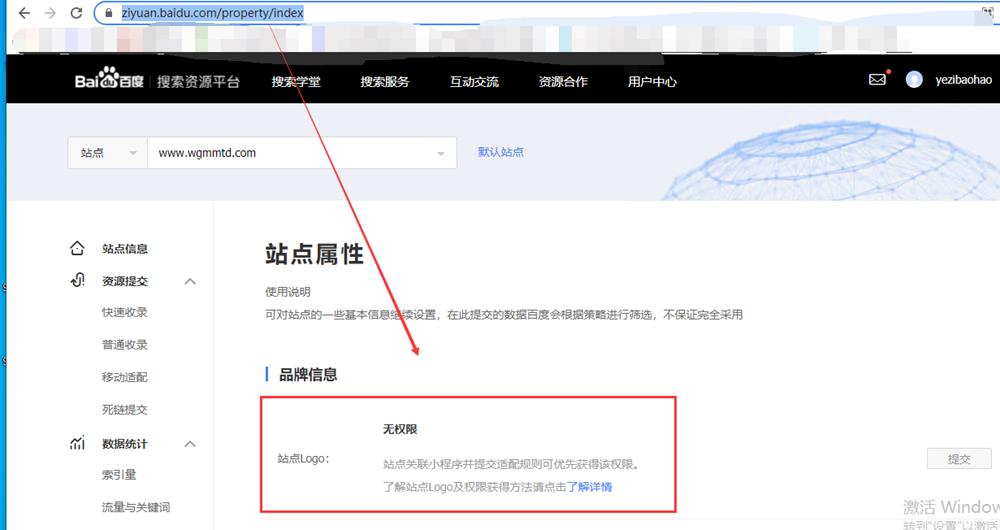Click the 站点信息 home icon
This screenshot has width=1000, height=530.
click(x=77, y=249)
